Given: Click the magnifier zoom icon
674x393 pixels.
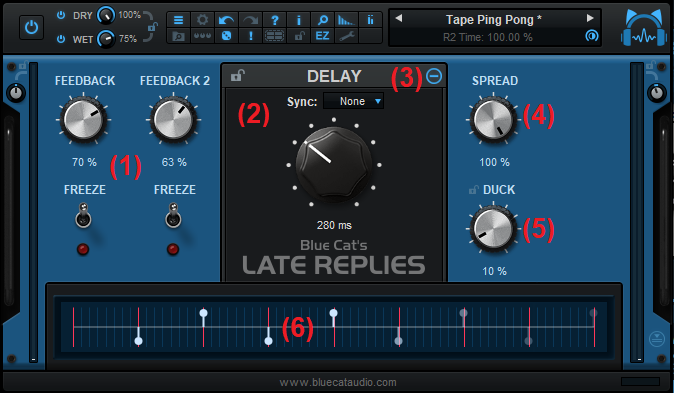Looking at the screenshot, I should 323,20.
